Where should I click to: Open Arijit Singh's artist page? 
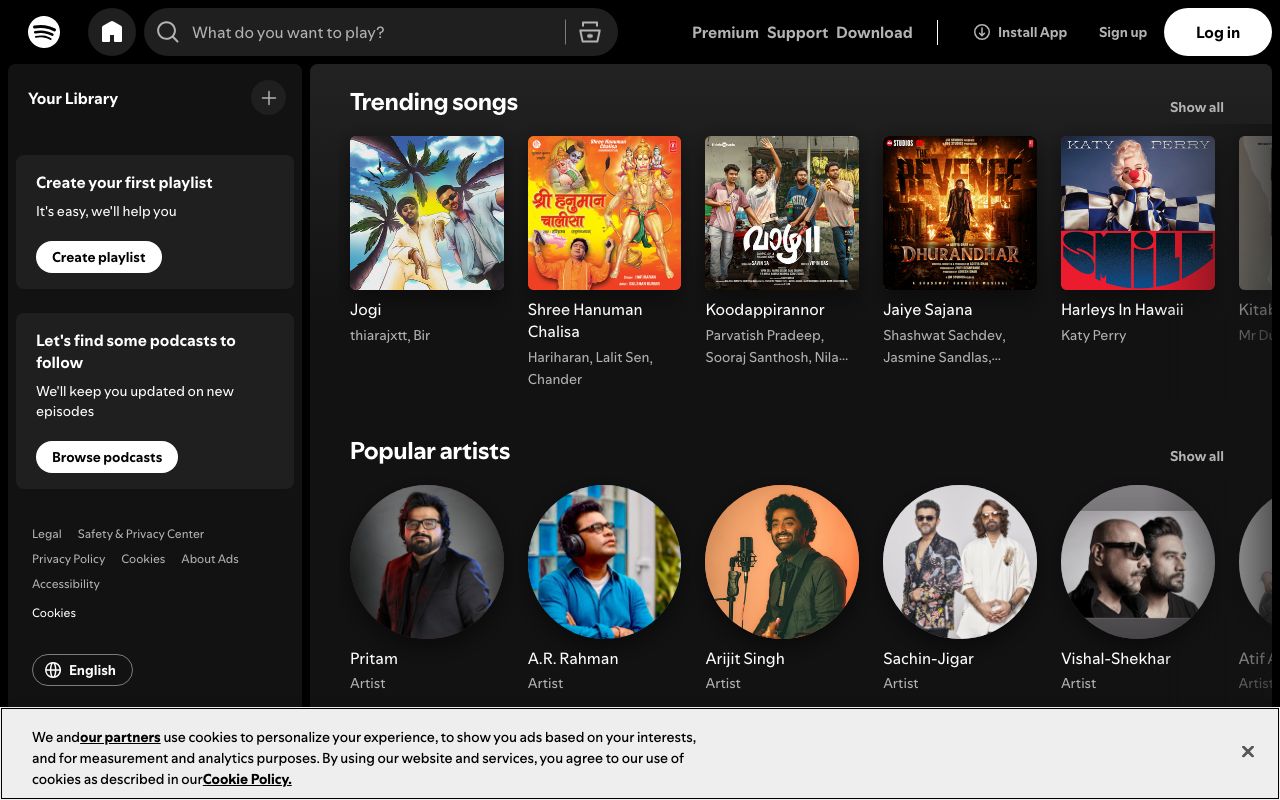tap(782, 562)
